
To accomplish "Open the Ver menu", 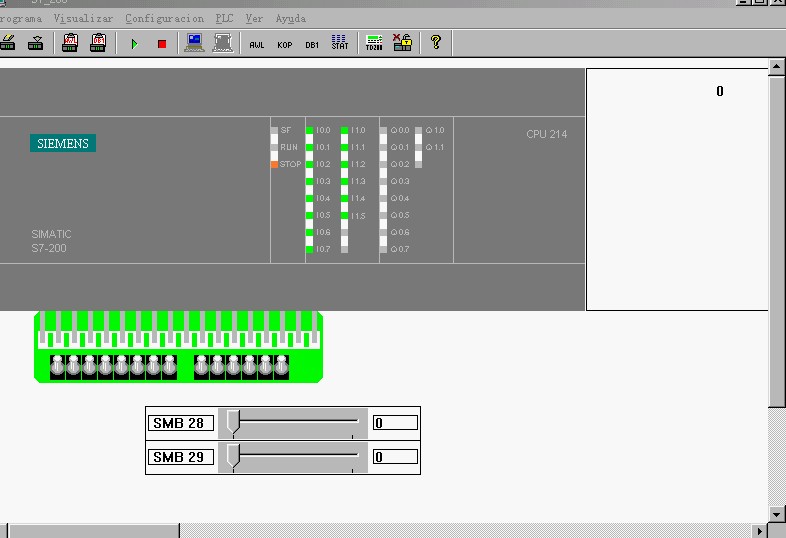I will click(254, 19).
